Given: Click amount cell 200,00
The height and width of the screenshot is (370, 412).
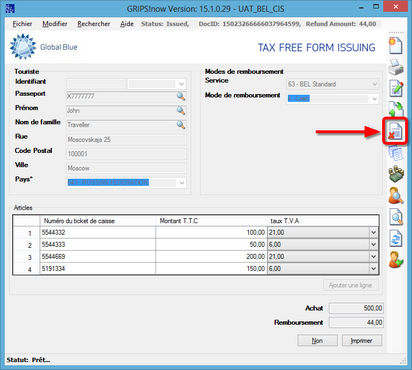Looking at the screenshot, I should (211, 257).
